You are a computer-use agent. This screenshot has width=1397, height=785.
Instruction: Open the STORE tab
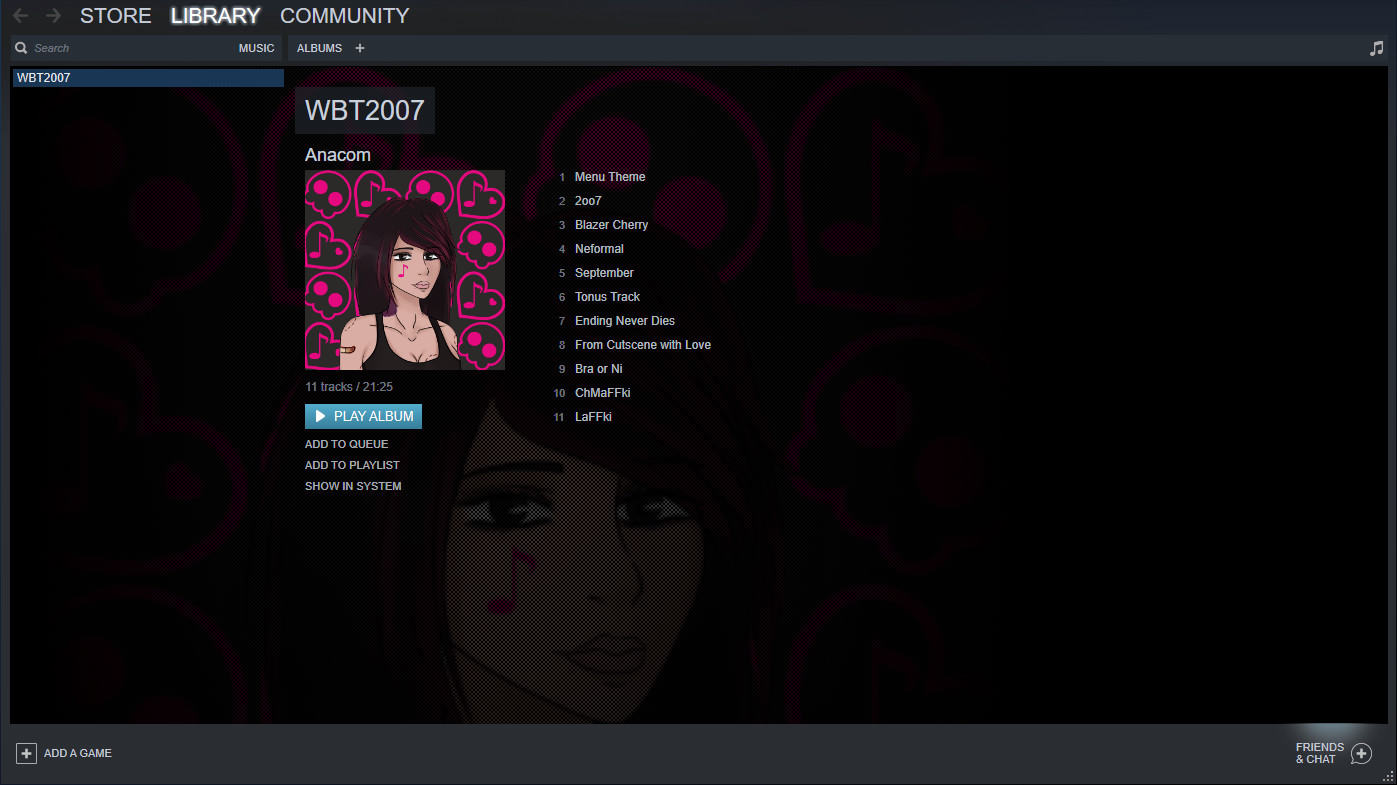click(116, 16)
